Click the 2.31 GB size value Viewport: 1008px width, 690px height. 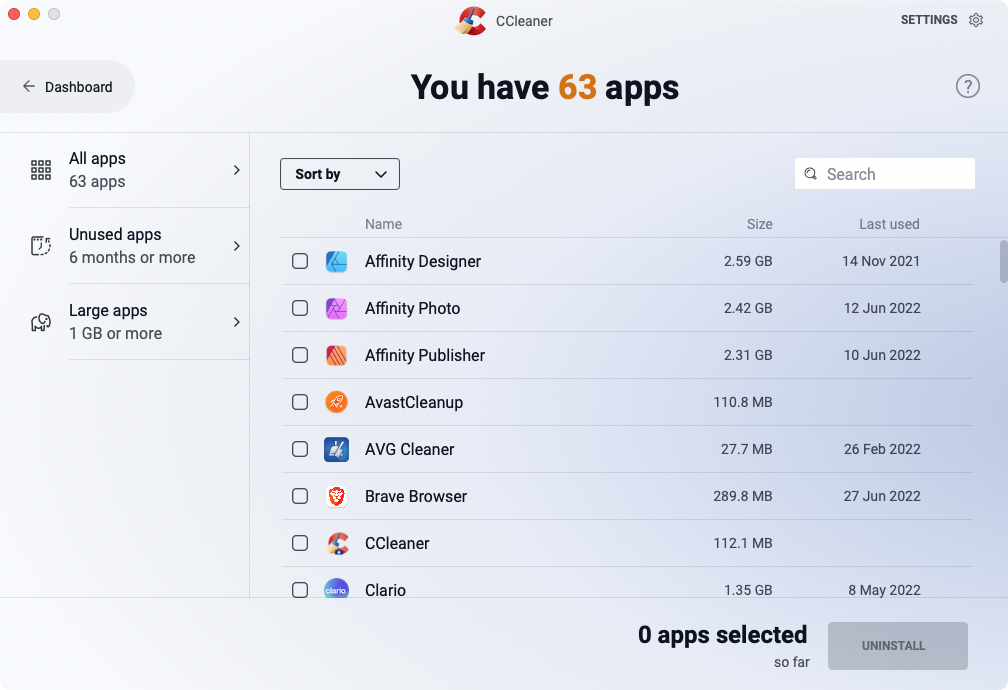[x=748, y=355]
